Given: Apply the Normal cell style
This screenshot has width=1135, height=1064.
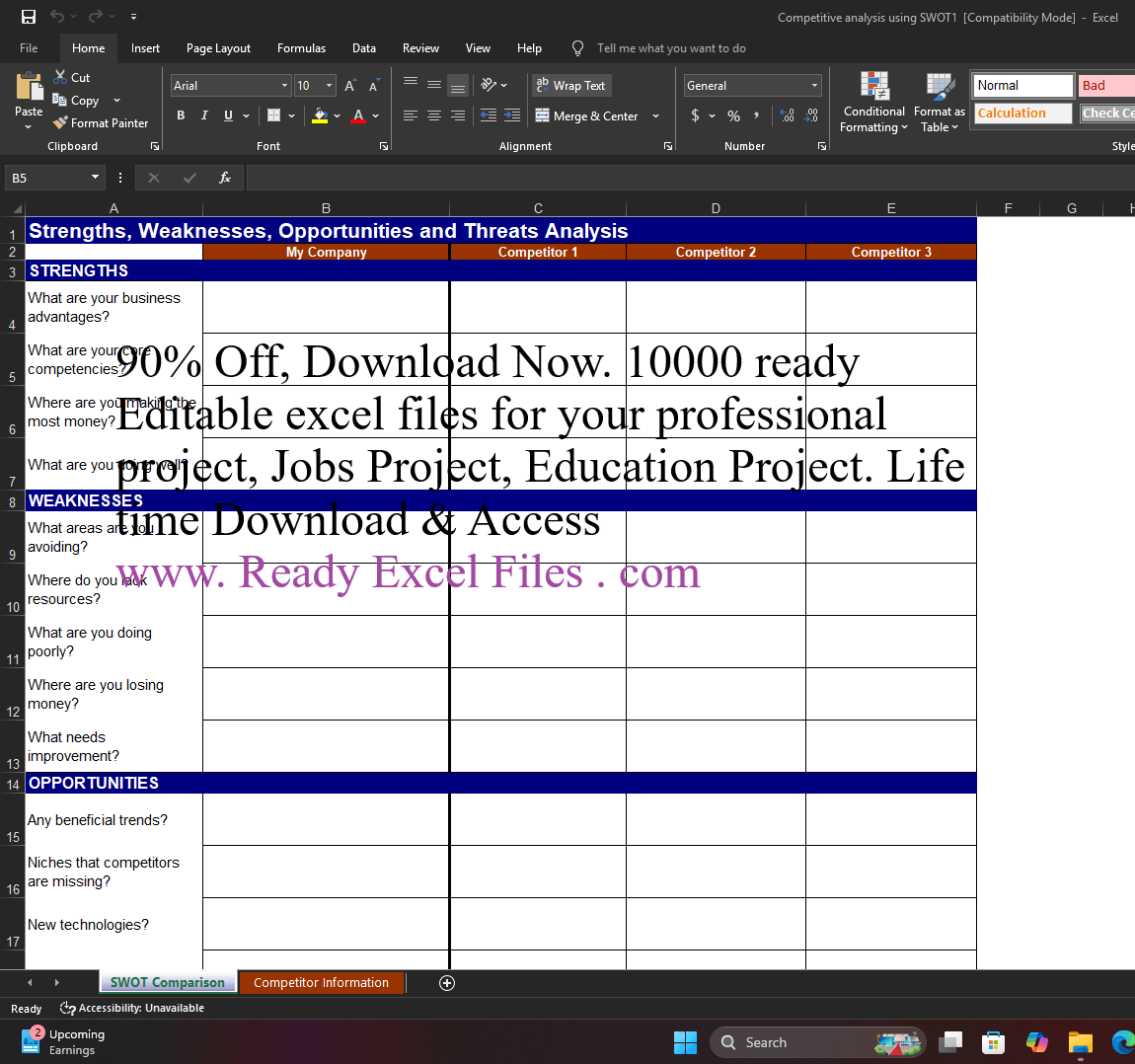Looking at the screenshot, I should point(1022,86).
